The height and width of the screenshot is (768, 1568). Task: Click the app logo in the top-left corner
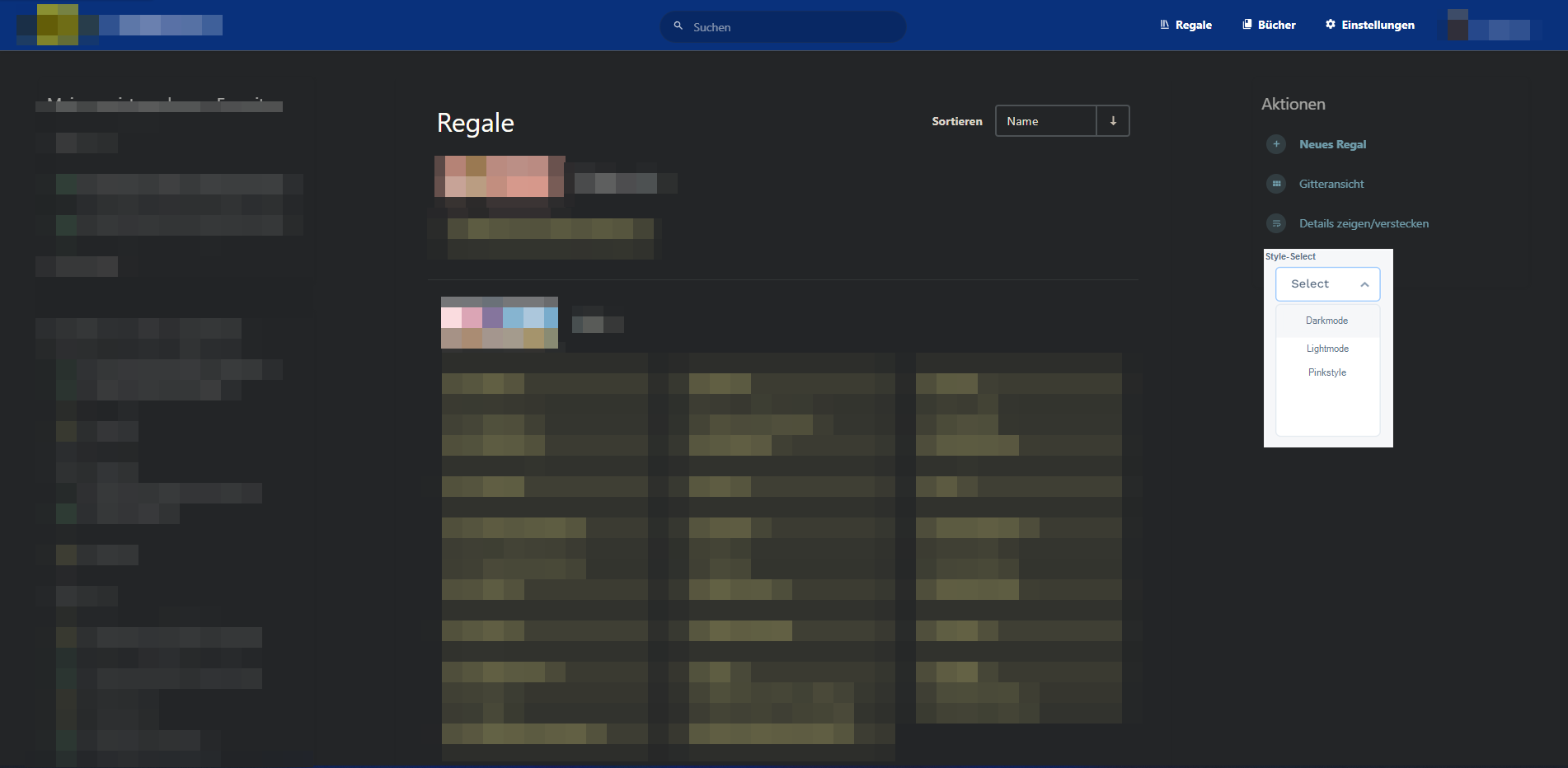point(58,25)
